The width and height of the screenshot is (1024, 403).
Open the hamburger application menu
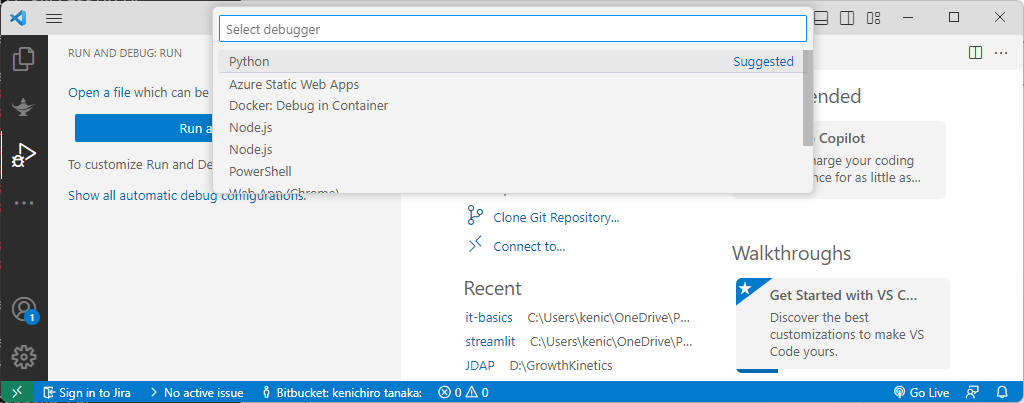pyautogui.click(x=54, y=18)
